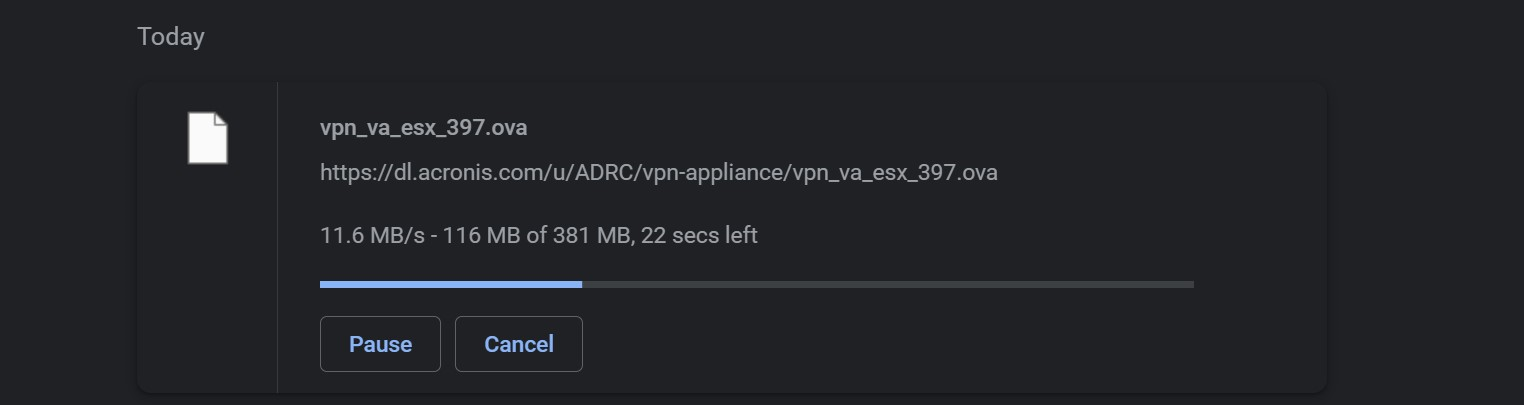The width and height of the screenshot is (1524, 405).
Task: Pause the vpn_va_esx_397.ova download
Action: click(x=380, y=344)
